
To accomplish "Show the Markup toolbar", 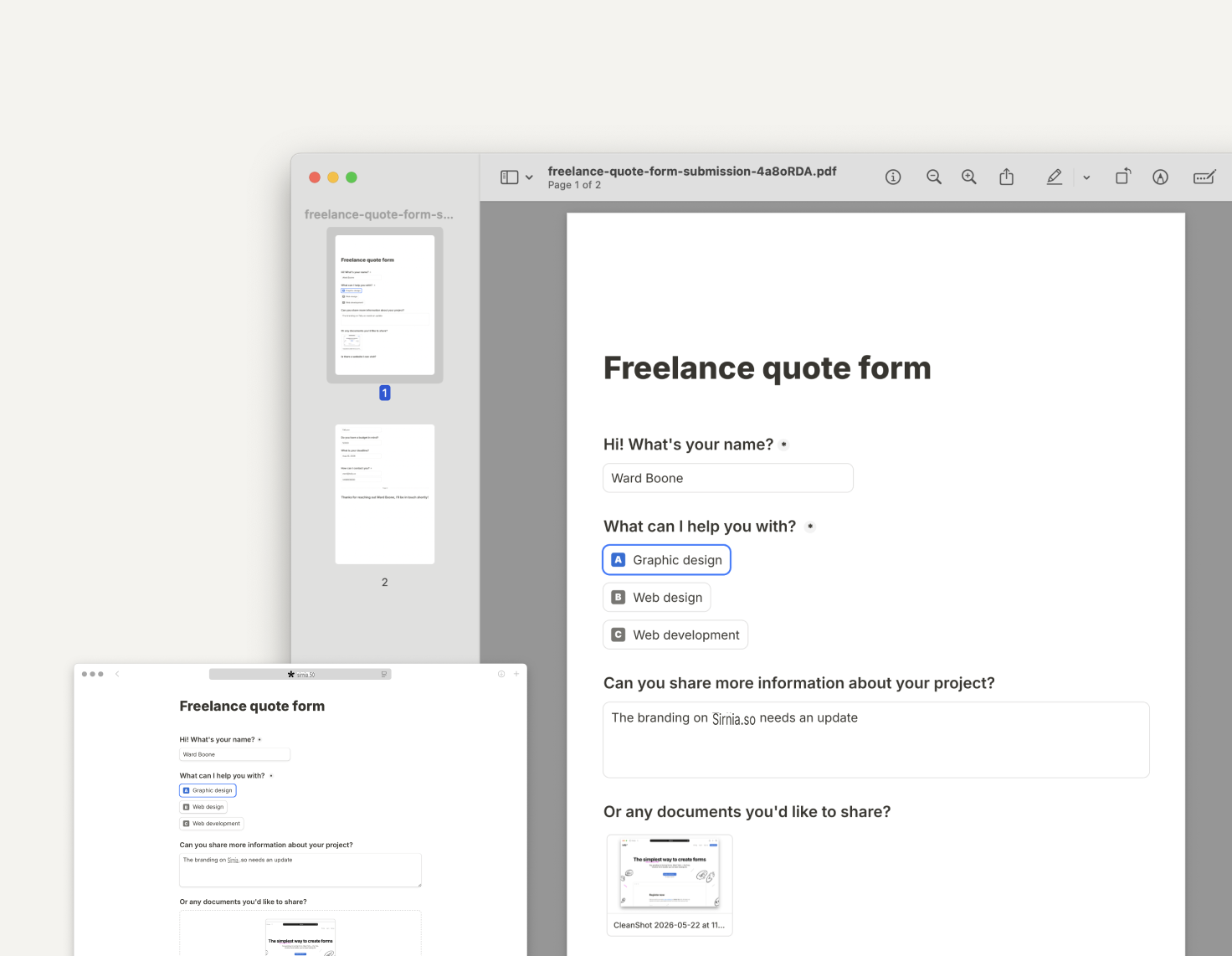I will [x=1160, y=177].
